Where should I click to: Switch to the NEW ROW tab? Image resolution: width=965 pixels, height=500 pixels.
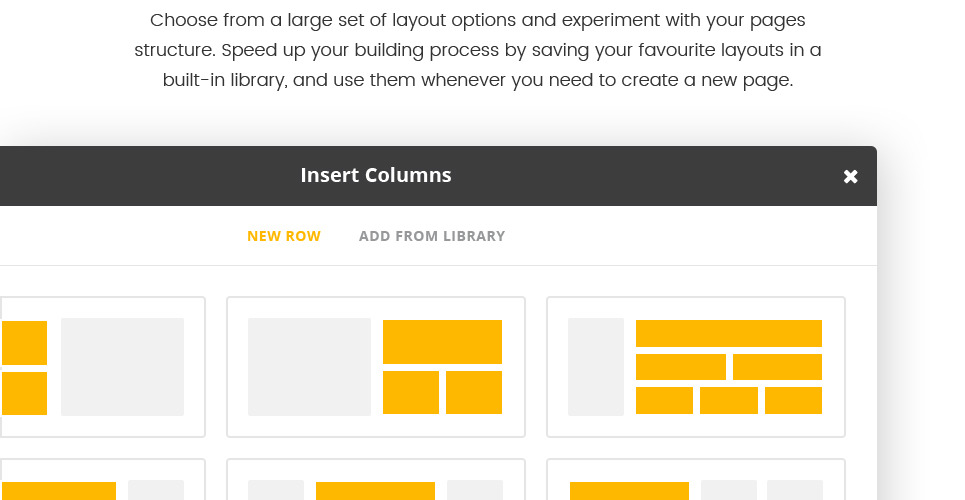click(x=284, y=236)
